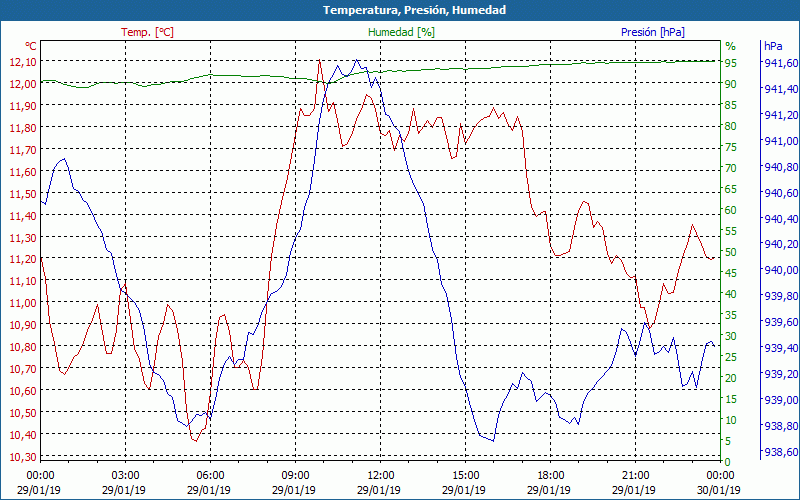Click the 10,30 temperature axis value
Viewport: 800px width, 500px height.
23,456
